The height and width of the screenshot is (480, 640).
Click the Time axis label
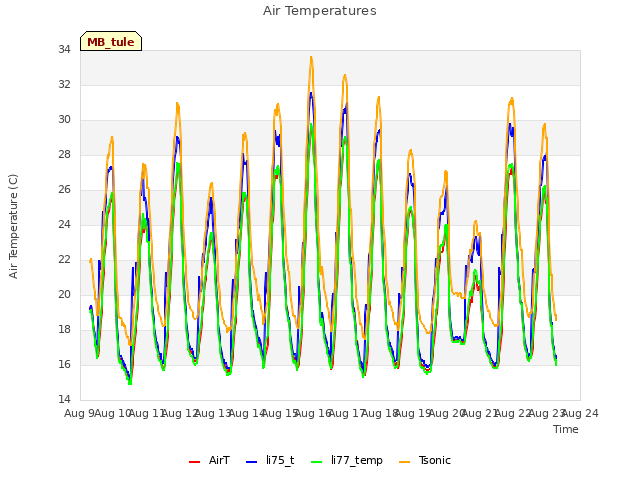point(566,429)
